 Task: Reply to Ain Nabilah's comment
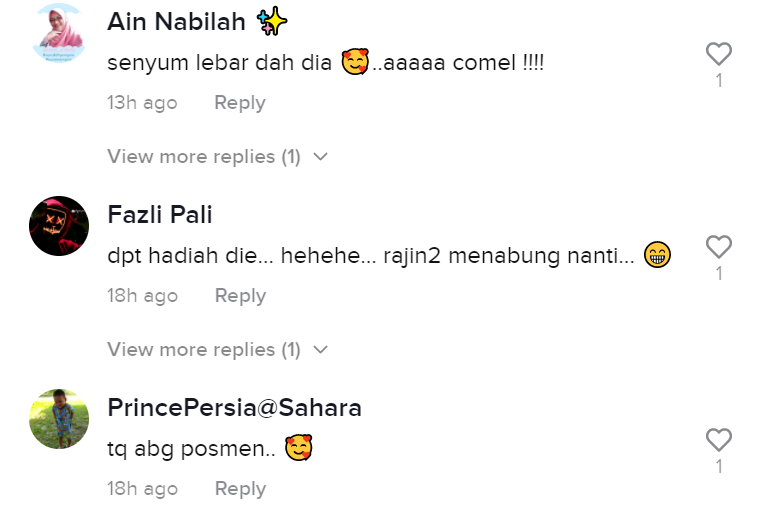pos(240,103)
